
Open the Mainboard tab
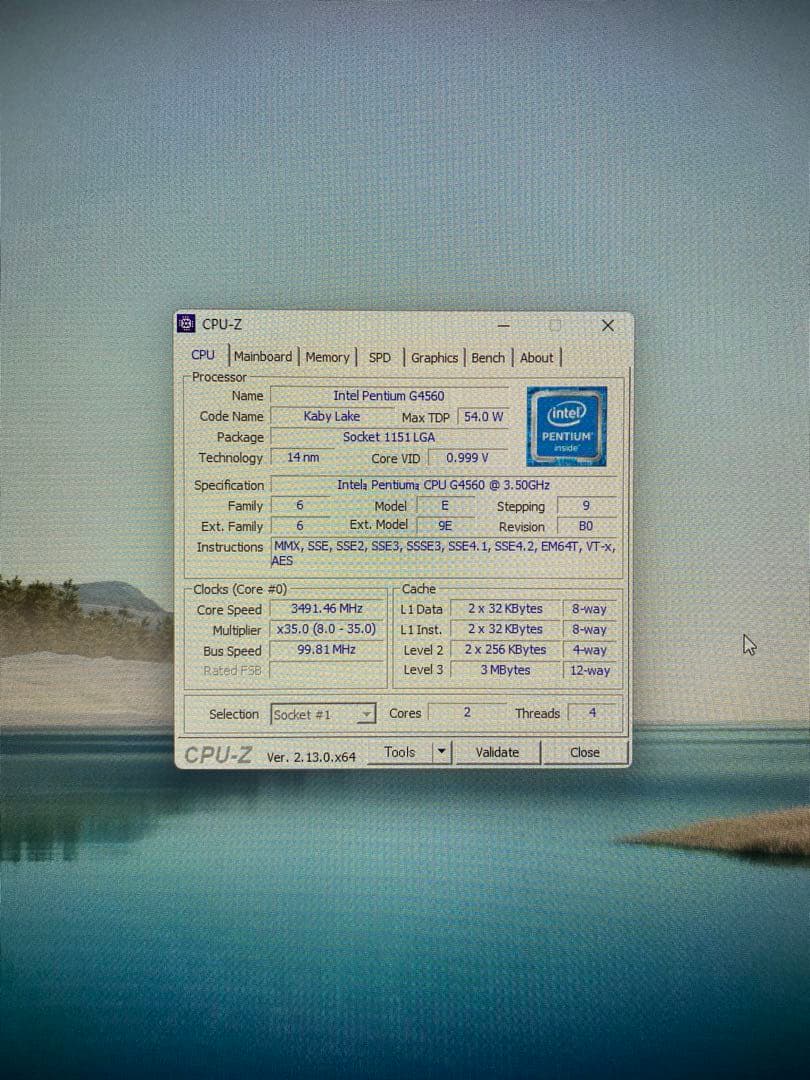pos(263,357)
